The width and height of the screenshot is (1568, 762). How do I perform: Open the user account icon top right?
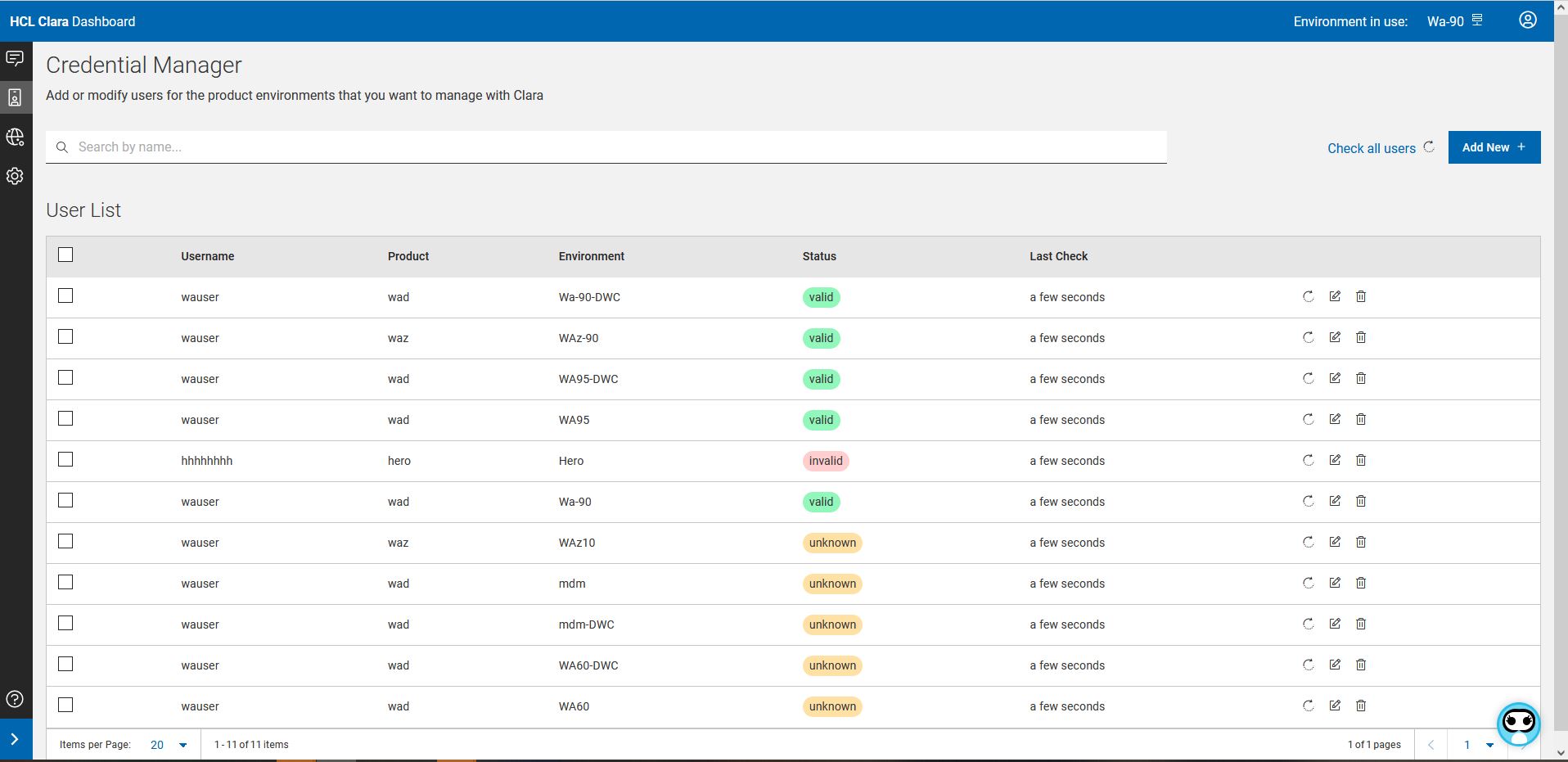coord(1527,20)
